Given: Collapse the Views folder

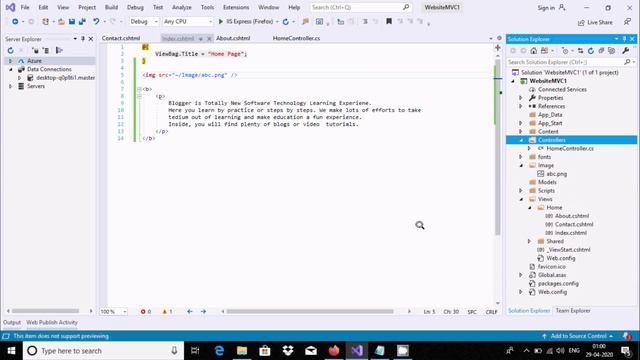Looking at the screenshot, I should [x=521, y=199].
